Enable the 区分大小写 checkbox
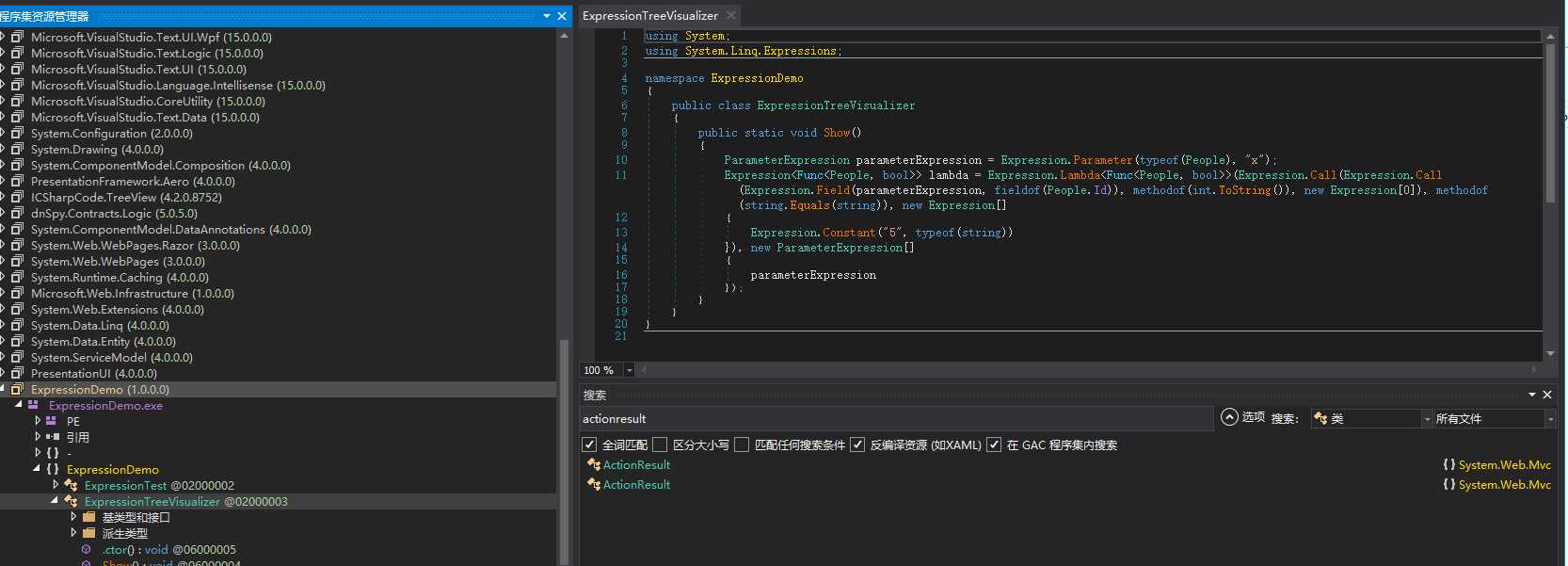The image size is (1568, 566). click(x=660, y=445)
